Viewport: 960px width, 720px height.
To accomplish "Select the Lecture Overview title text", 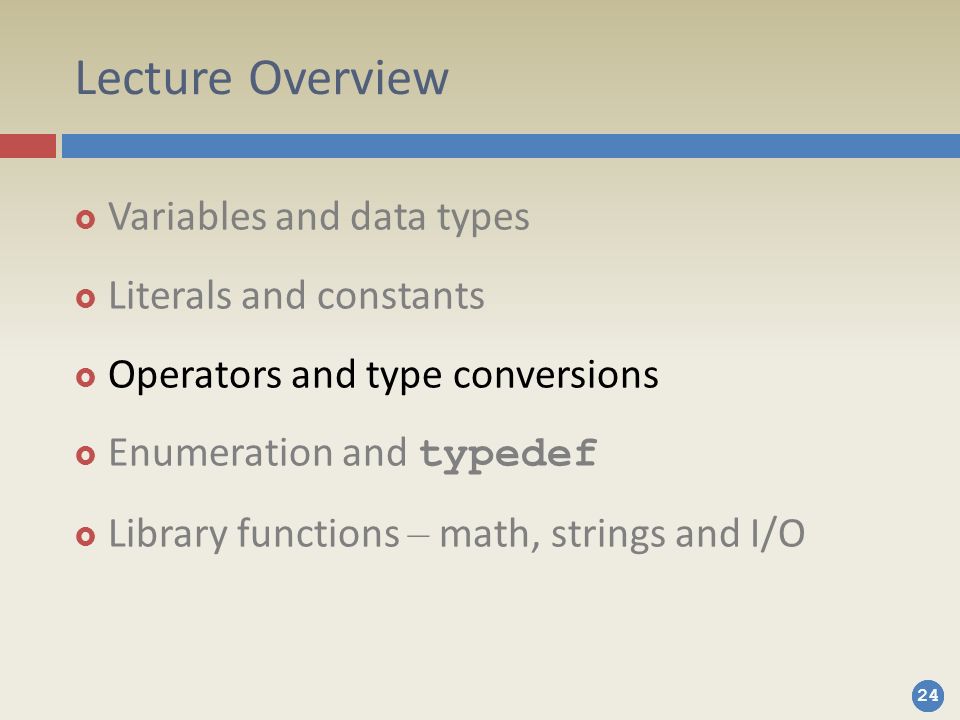I will click(x=261, y=78).
